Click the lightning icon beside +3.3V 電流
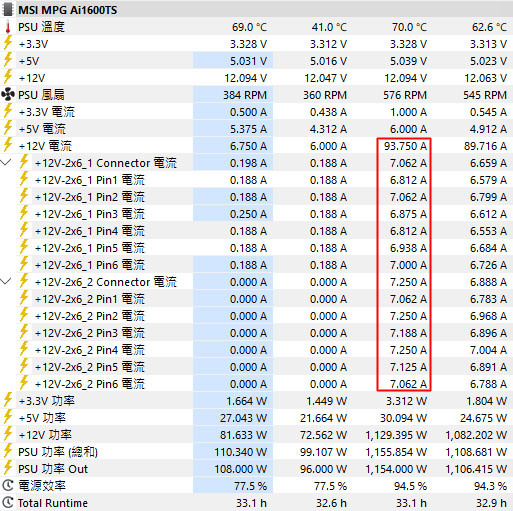The width and height of the screenshot is (513, 511). pos(8,111)
